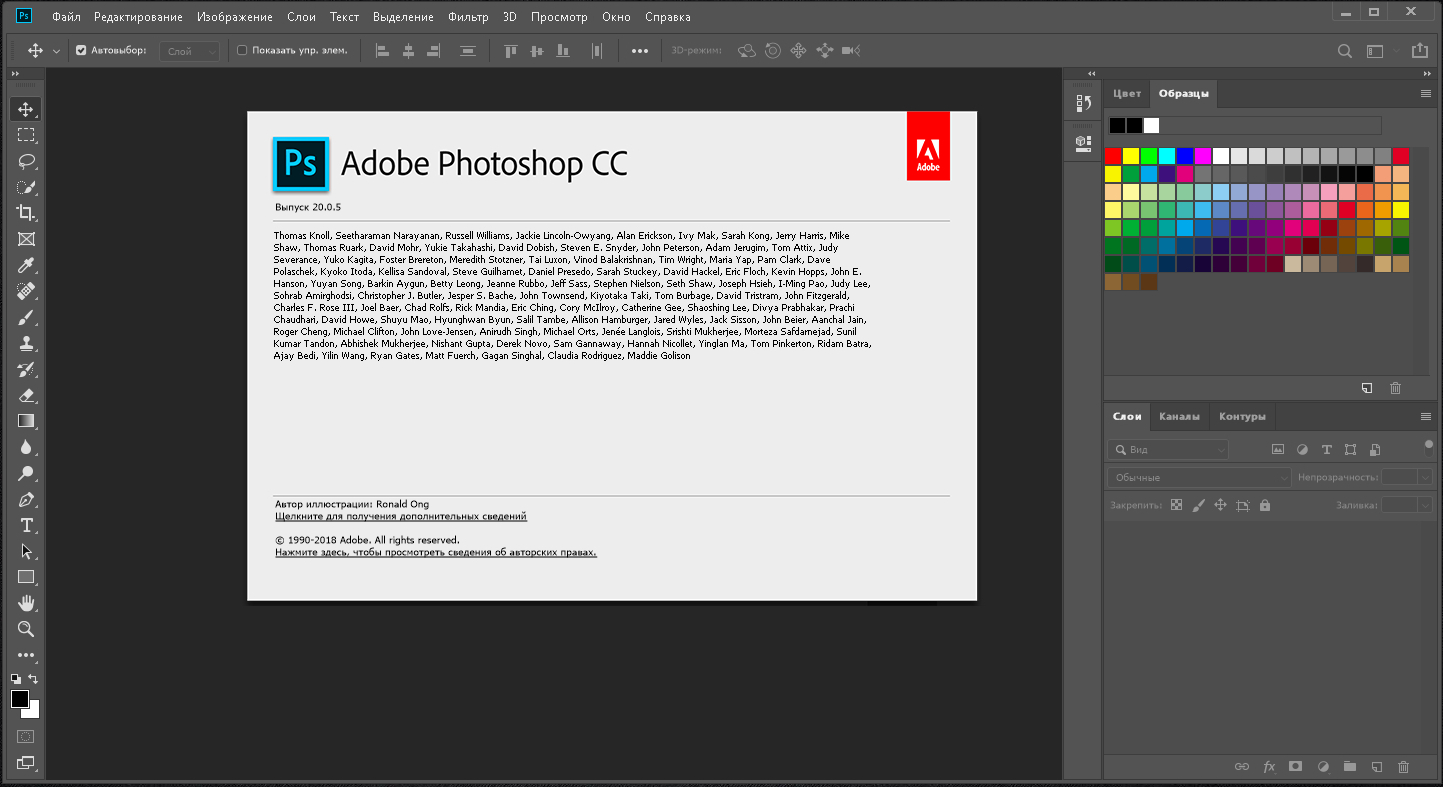This screenshot has height=787, width=1443.
Task: Switch to the Каналы tab
Action: (1179, 416)
